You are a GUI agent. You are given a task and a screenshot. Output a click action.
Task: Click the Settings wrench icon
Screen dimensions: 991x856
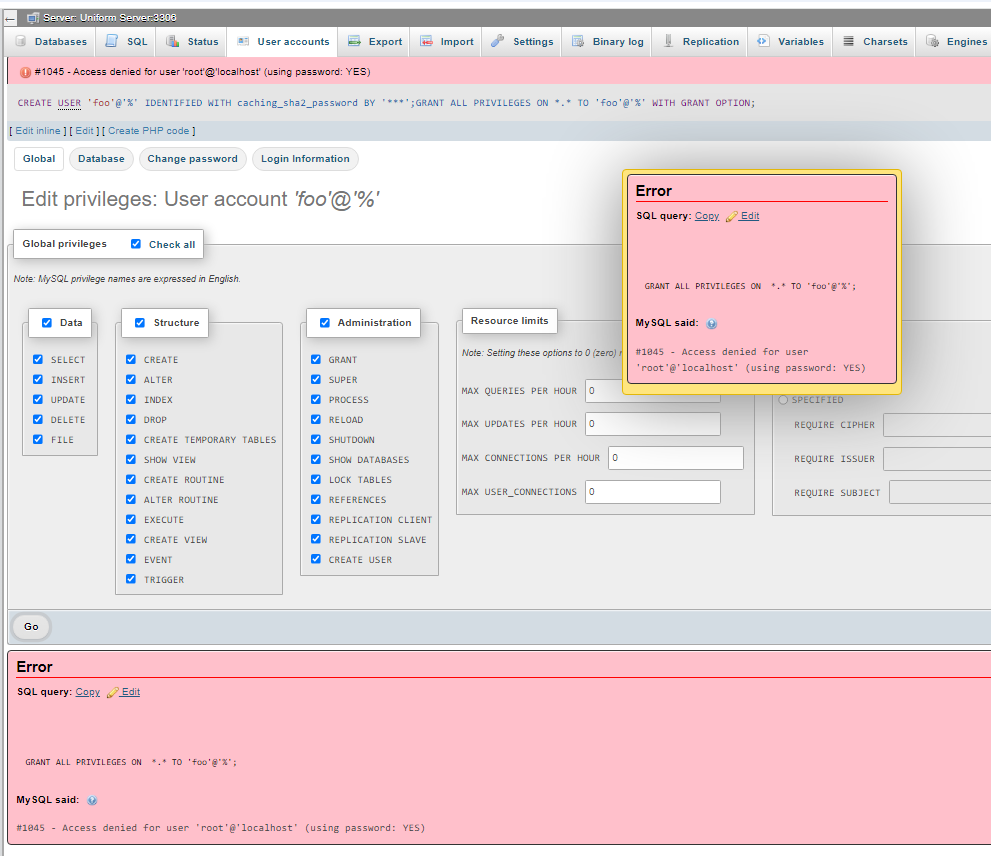point(498,41)
